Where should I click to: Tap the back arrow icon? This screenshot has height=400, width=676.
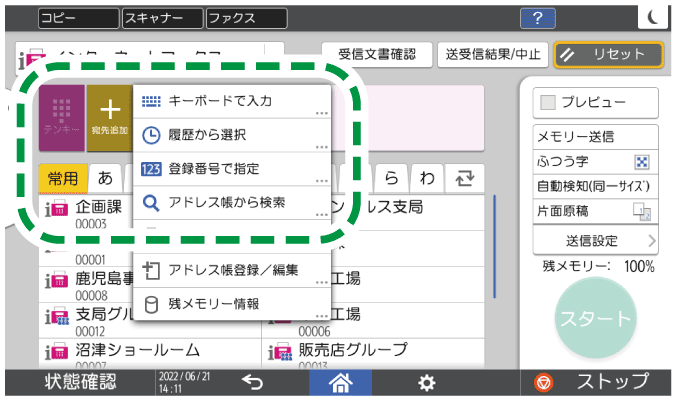pos(252,382)
